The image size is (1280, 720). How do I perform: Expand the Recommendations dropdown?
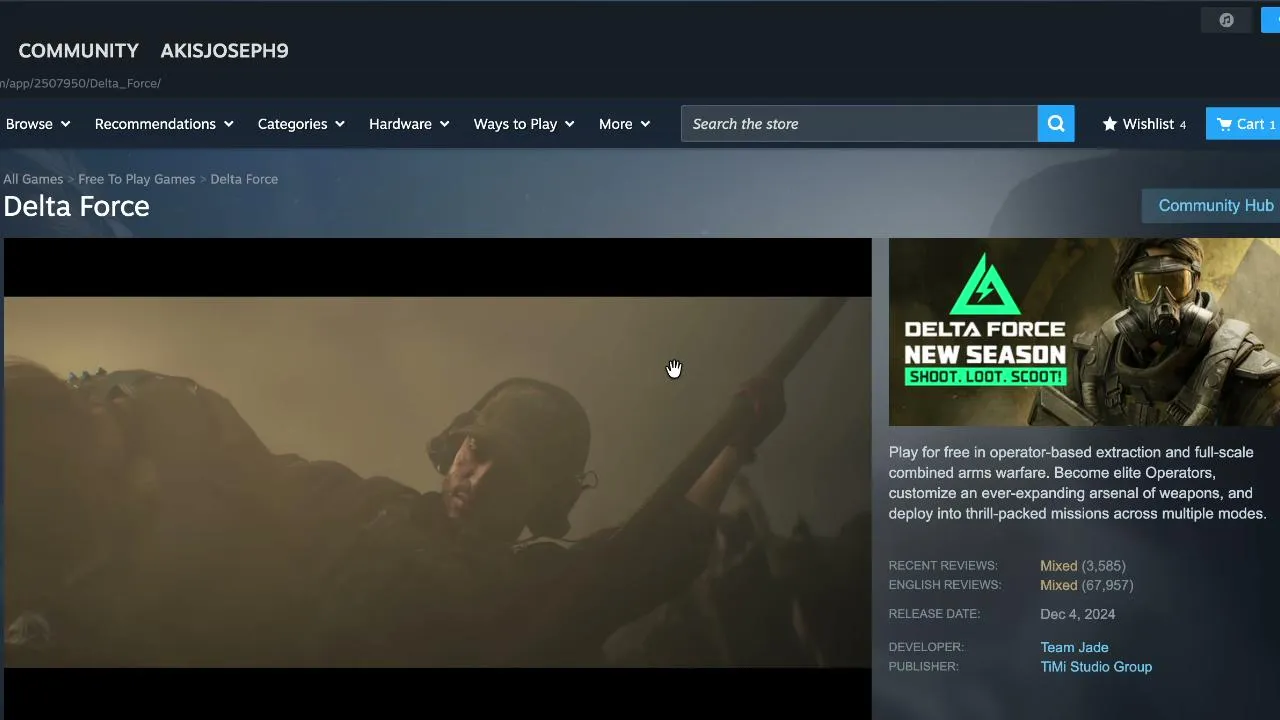(x=164, y=124)
